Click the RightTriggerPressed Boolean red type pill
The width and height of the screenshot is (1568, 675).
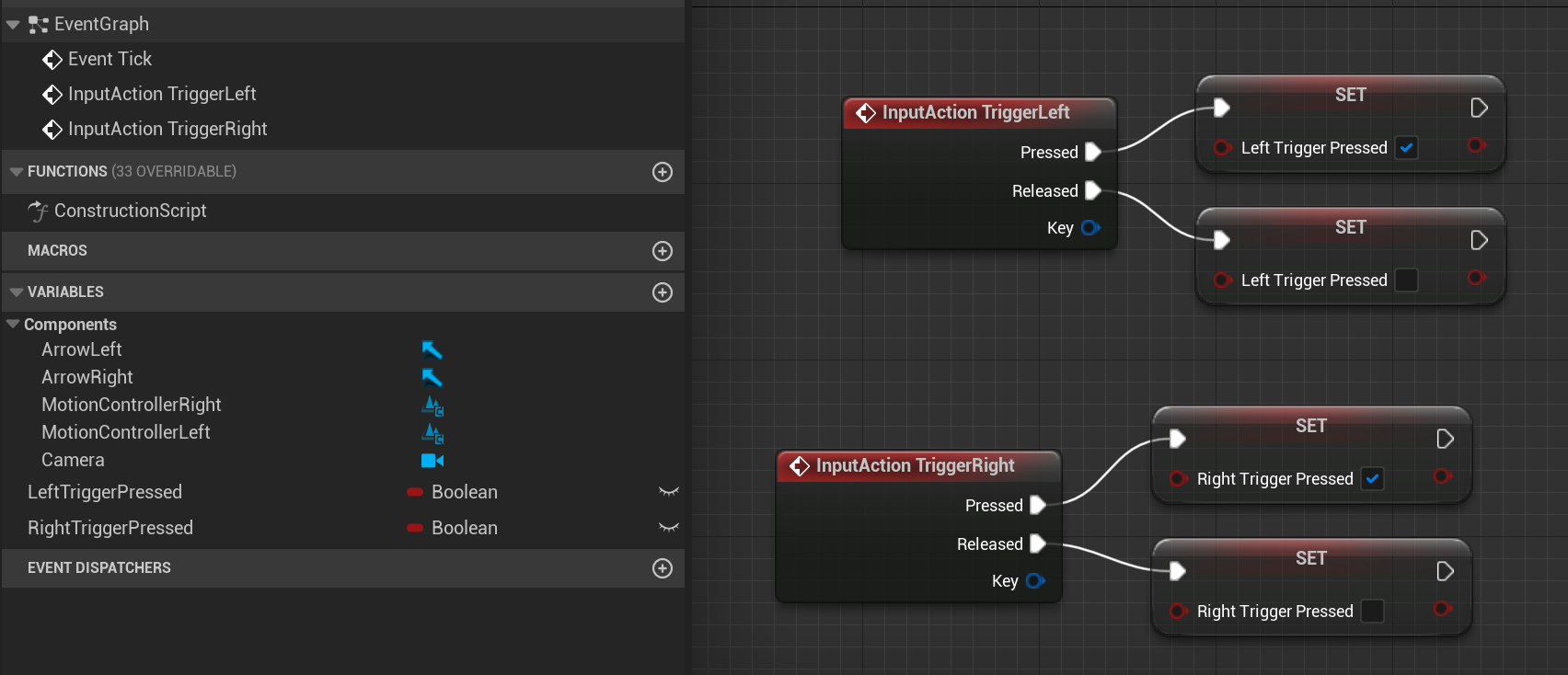pyautogui.click(x=415, y=528)
